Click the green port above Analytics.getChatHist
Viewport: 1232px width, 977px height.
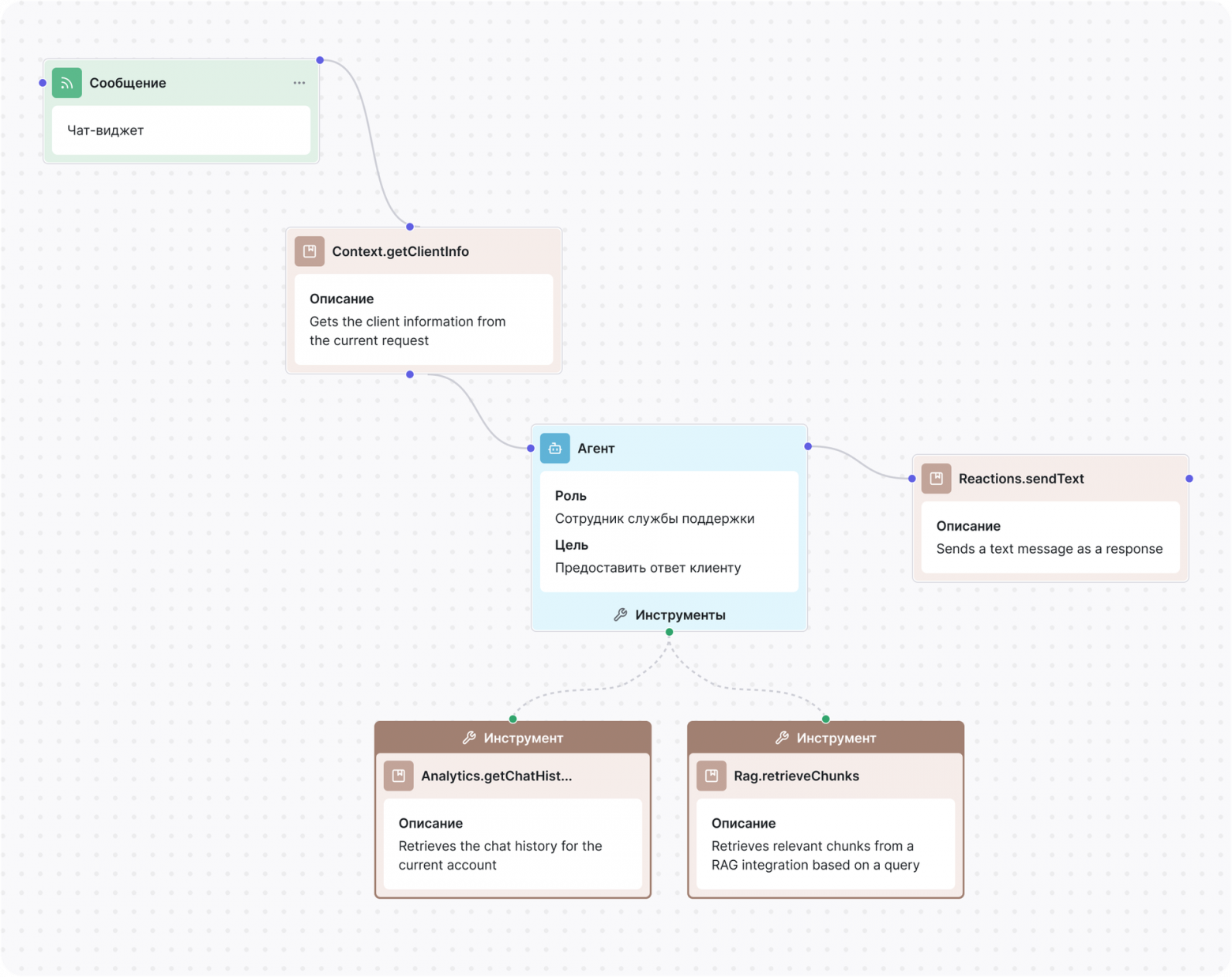(513, 719)
